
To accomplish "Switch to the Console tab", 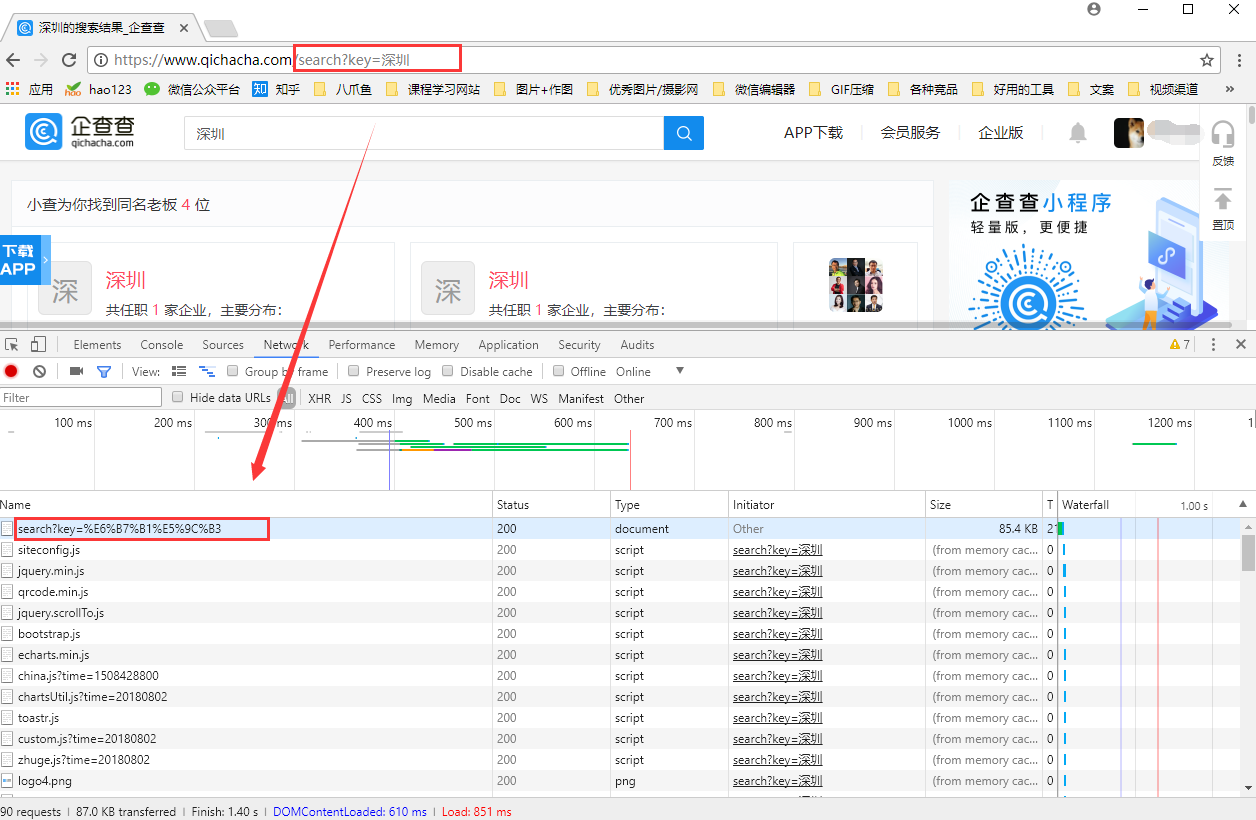I will 161,345.
